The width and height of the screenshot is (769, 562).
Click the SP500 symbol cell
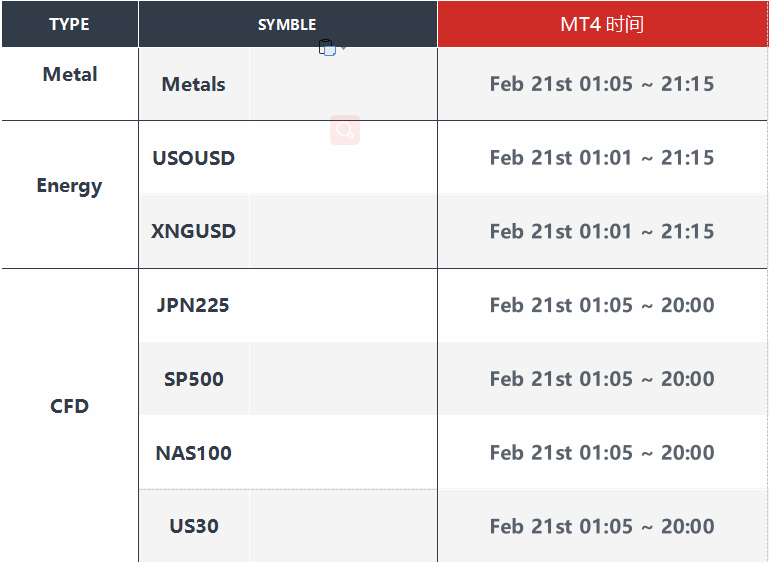coord(194,379)
